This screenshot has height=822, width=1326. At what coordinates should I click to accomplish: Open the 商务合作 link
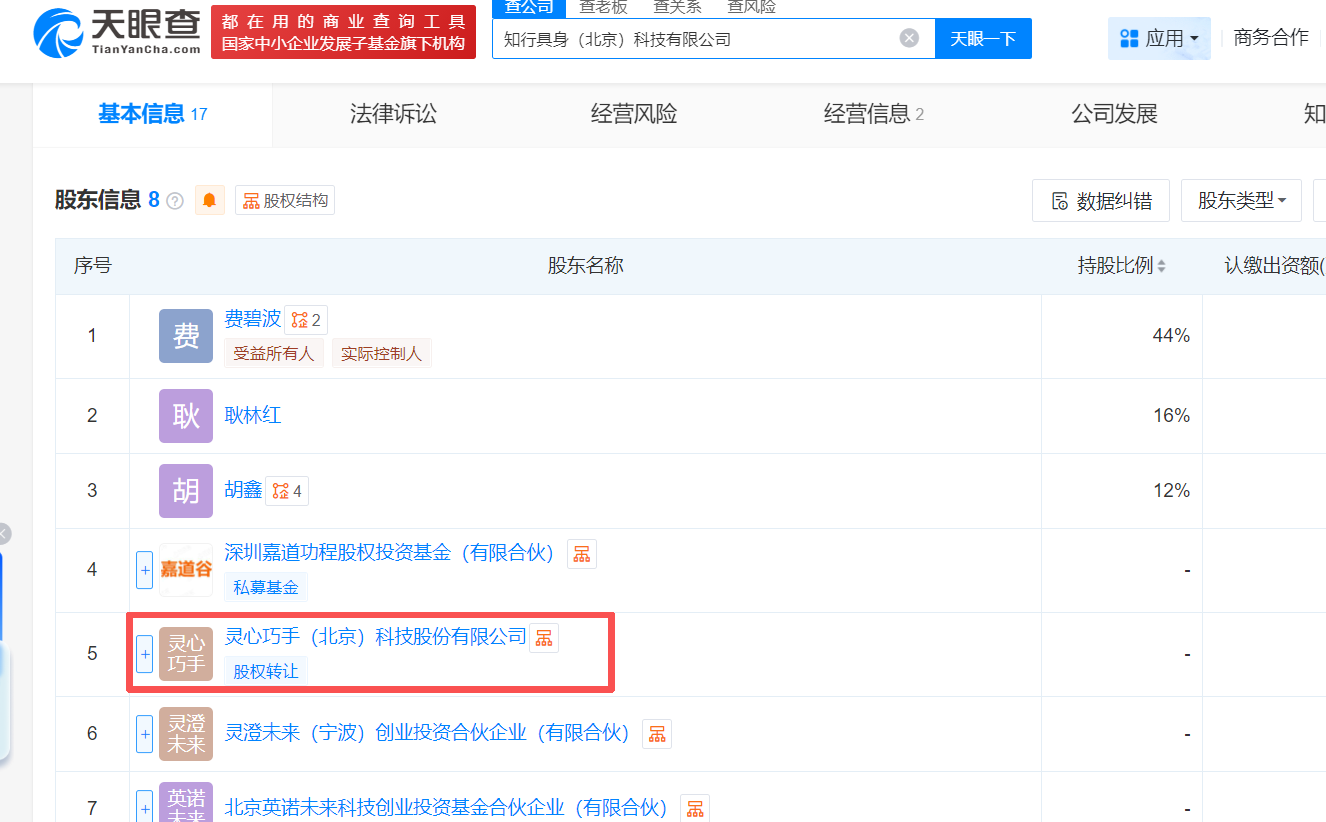pyautogui.click(x=1271, y=38)
